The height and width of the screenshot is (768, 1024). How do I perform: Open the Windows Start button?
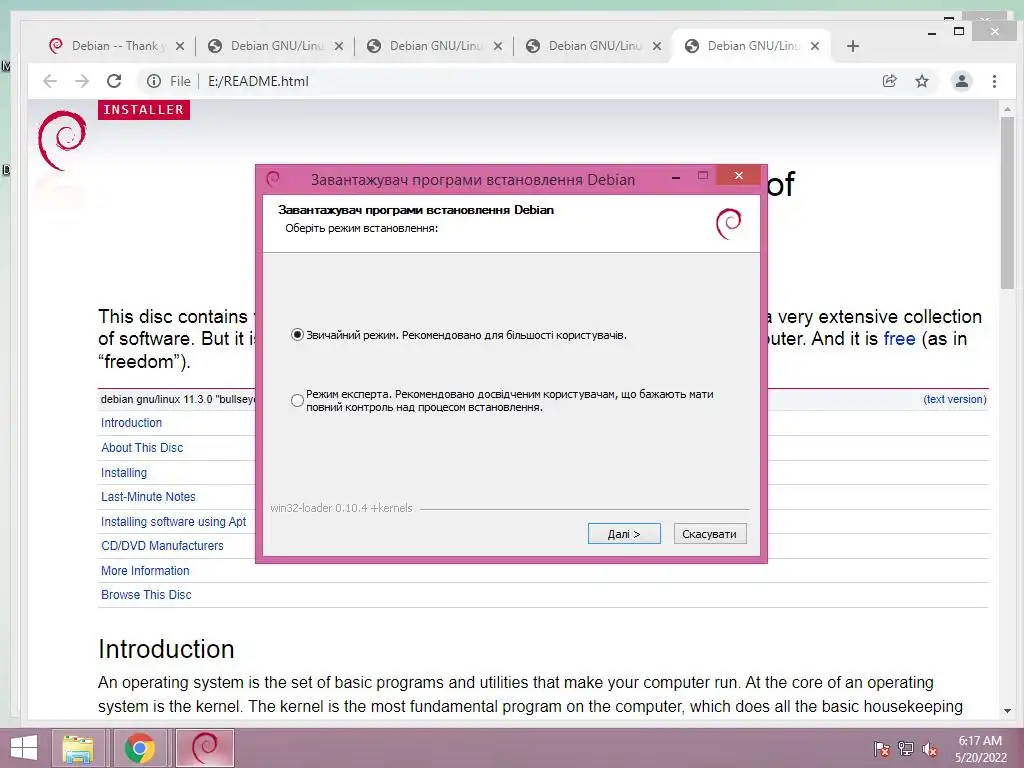(24, 748)
